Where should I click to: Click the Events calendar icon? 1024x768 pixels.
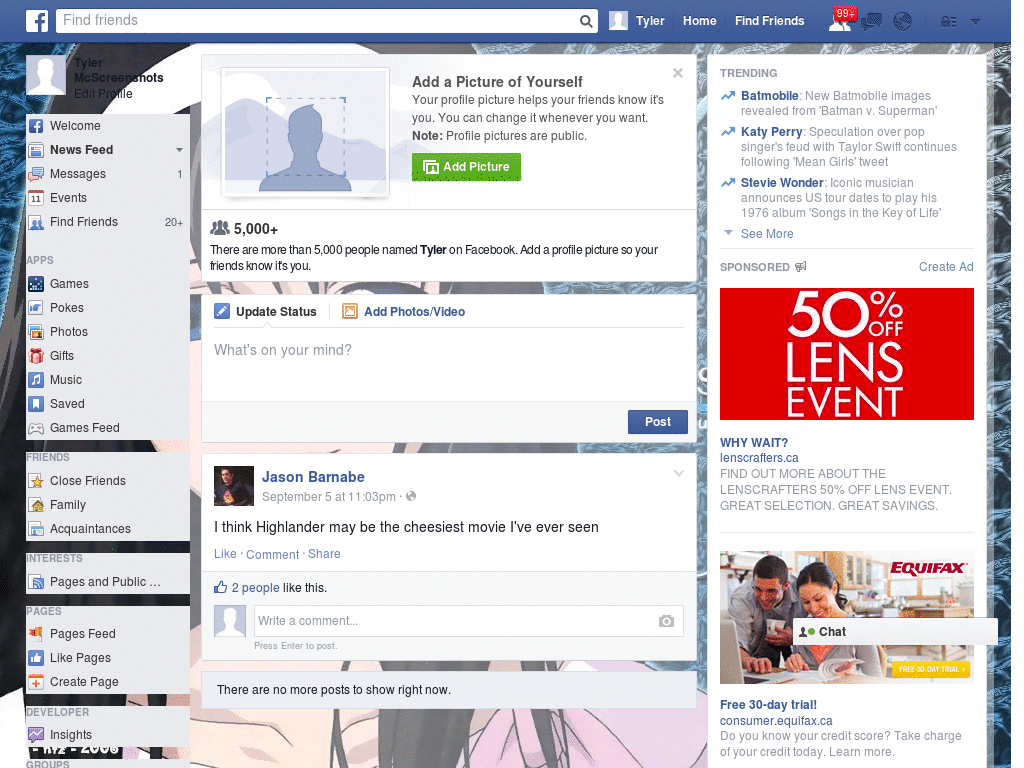tap(36, 198)
